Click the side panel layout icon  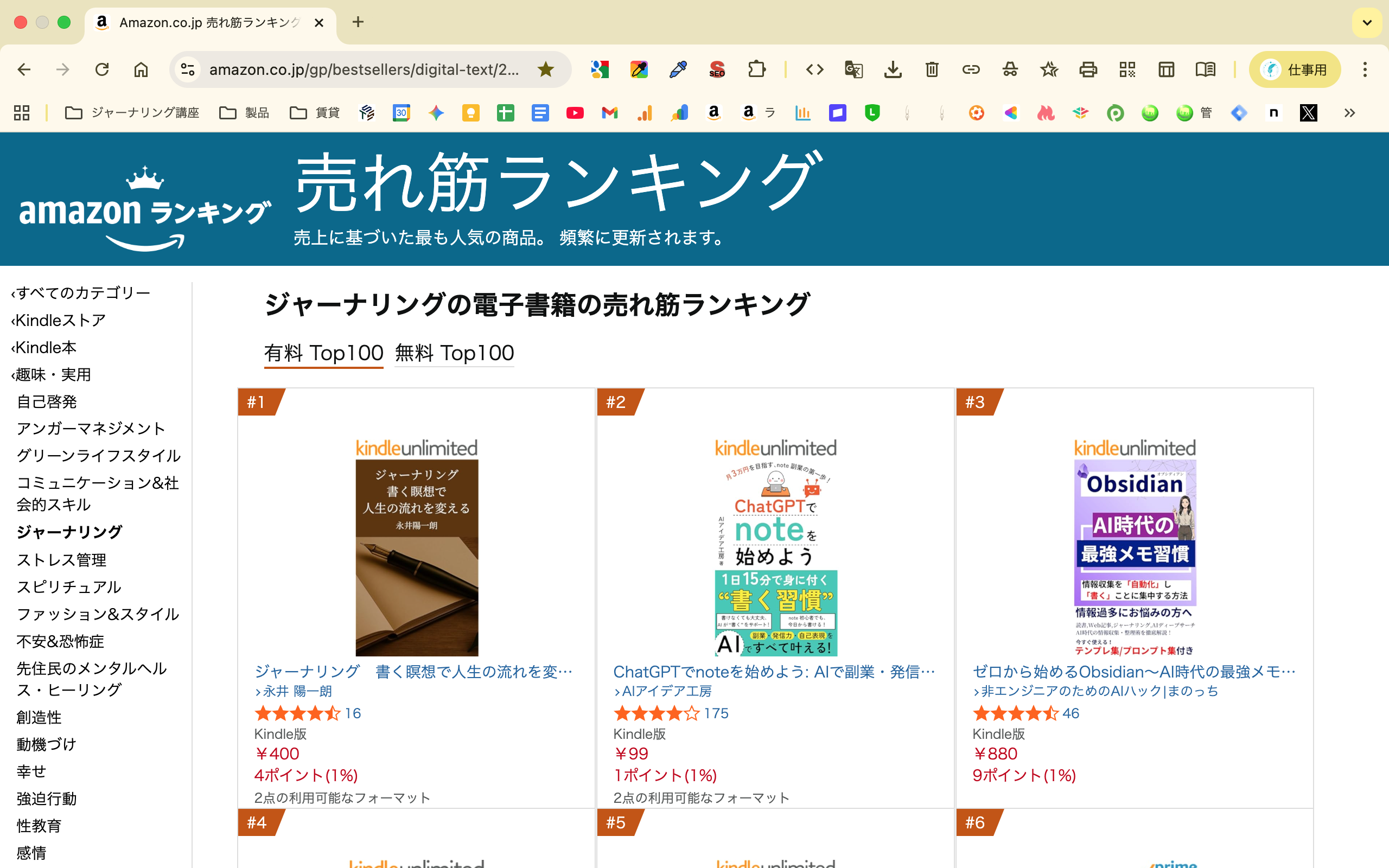(x=1167, y=69)
